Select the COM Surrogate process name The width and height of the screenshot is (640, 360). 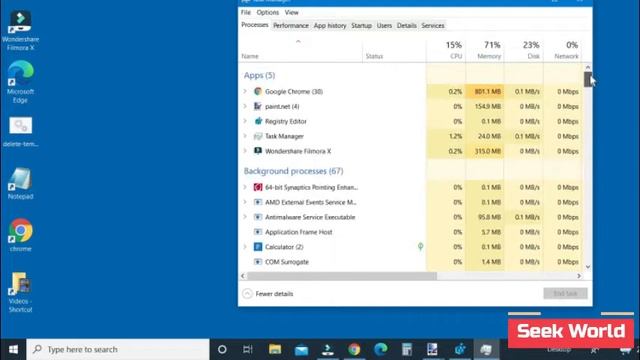(x=287, y=262)
